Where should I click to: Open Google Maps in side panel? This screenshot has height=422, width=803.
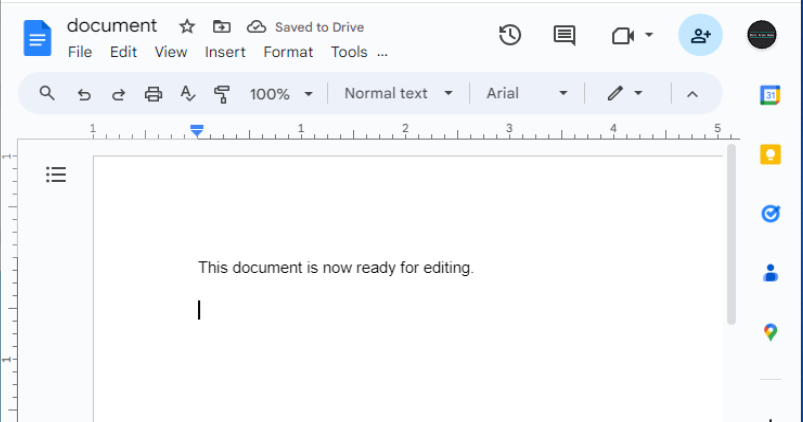click(770, 332)
